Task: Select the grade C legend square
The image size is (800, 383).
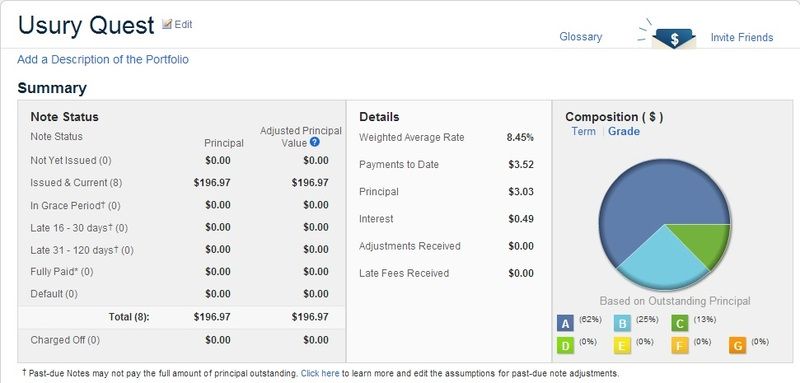Action: pyautogui.click(x=680, y=323)
